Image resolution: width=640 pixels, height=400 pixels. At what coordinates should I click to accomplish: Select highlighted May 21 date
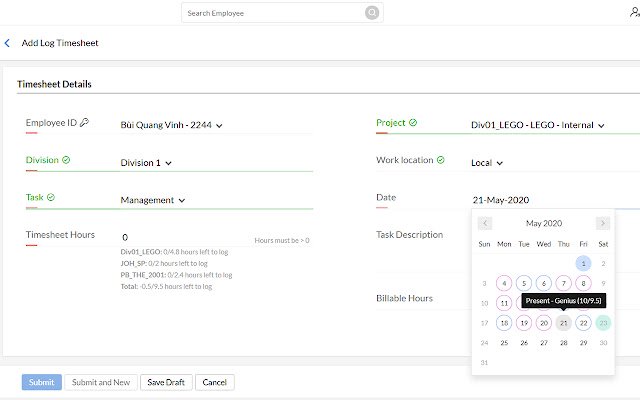tap(563, 323)
